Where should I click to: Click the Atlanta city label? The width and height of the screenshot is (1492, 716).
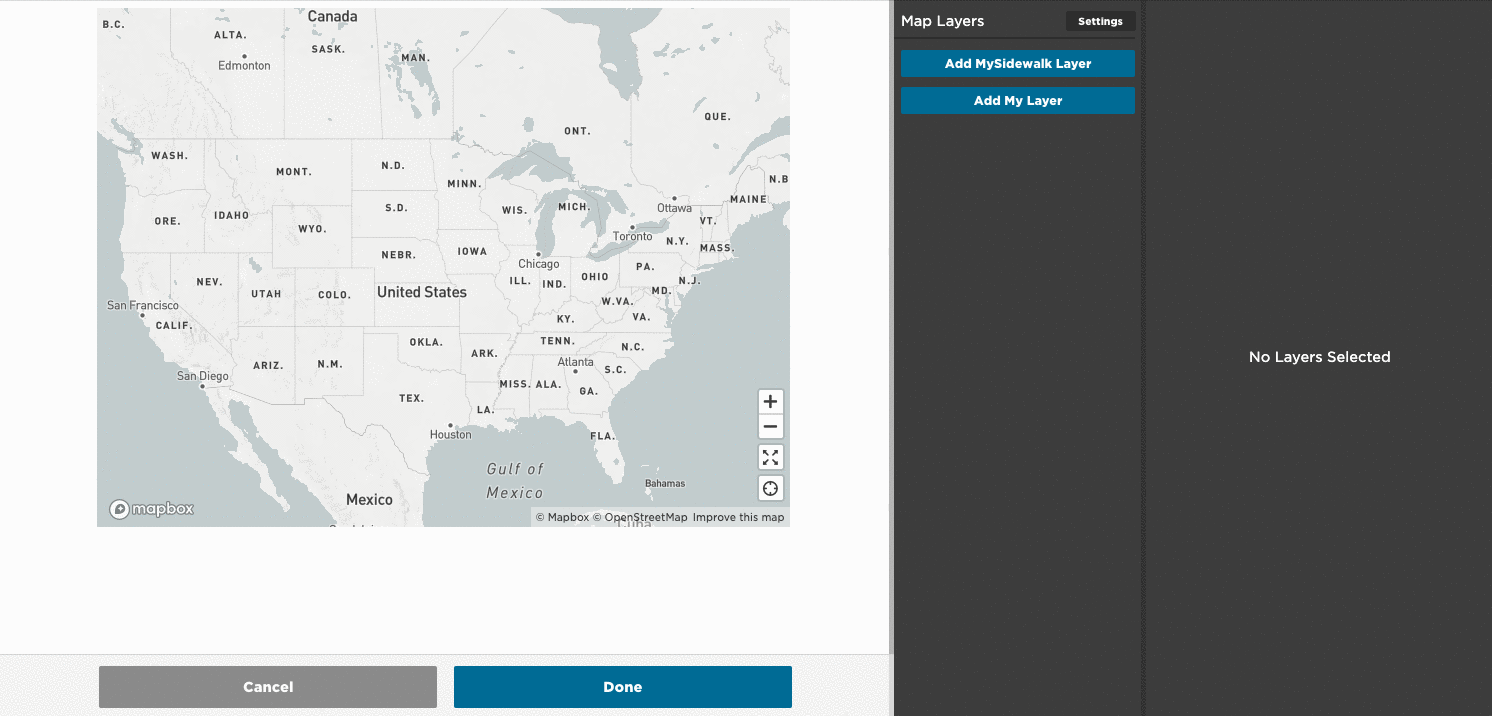coord(576,362)
